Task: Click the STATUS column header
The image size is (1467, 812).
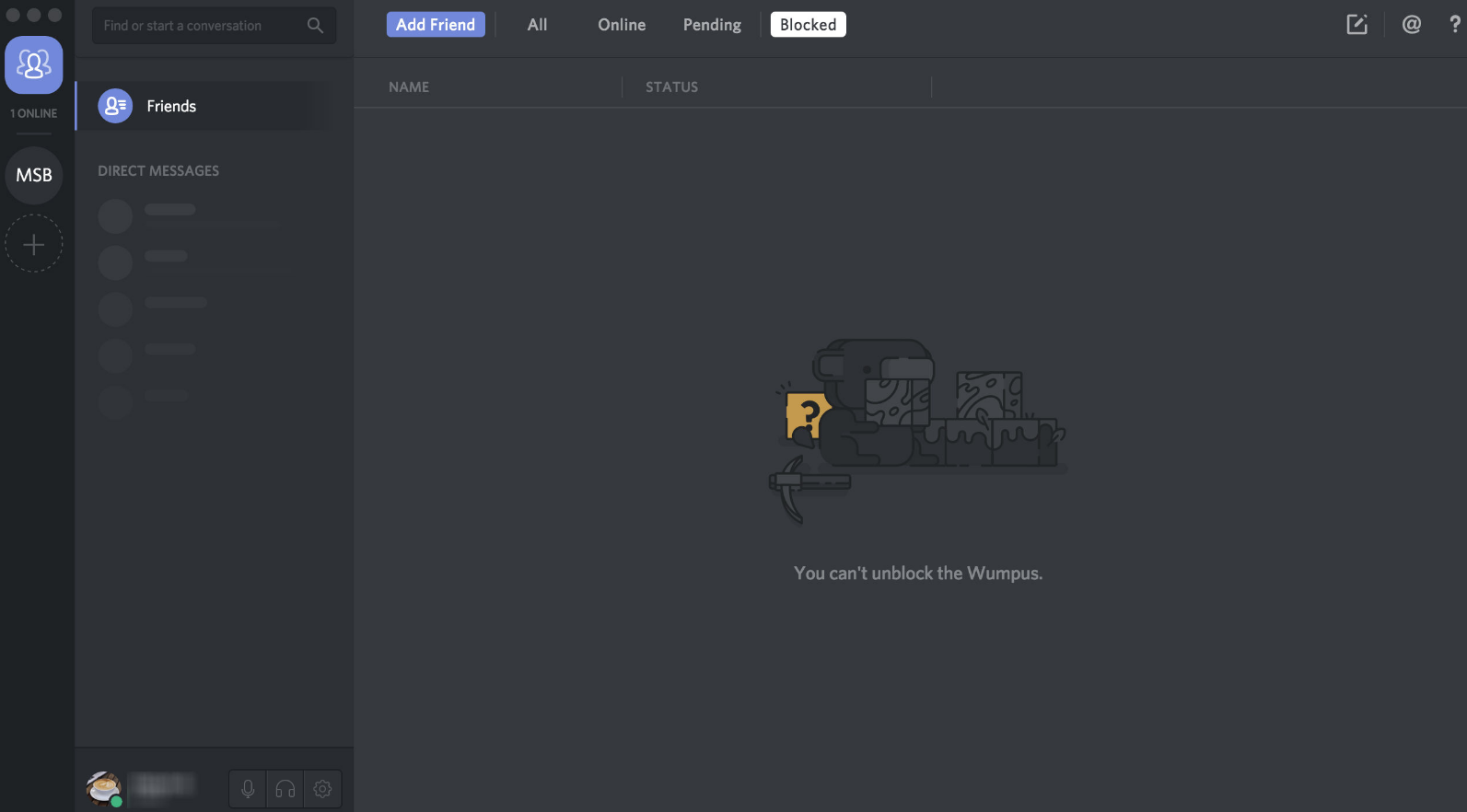Action: click(671, 87)
